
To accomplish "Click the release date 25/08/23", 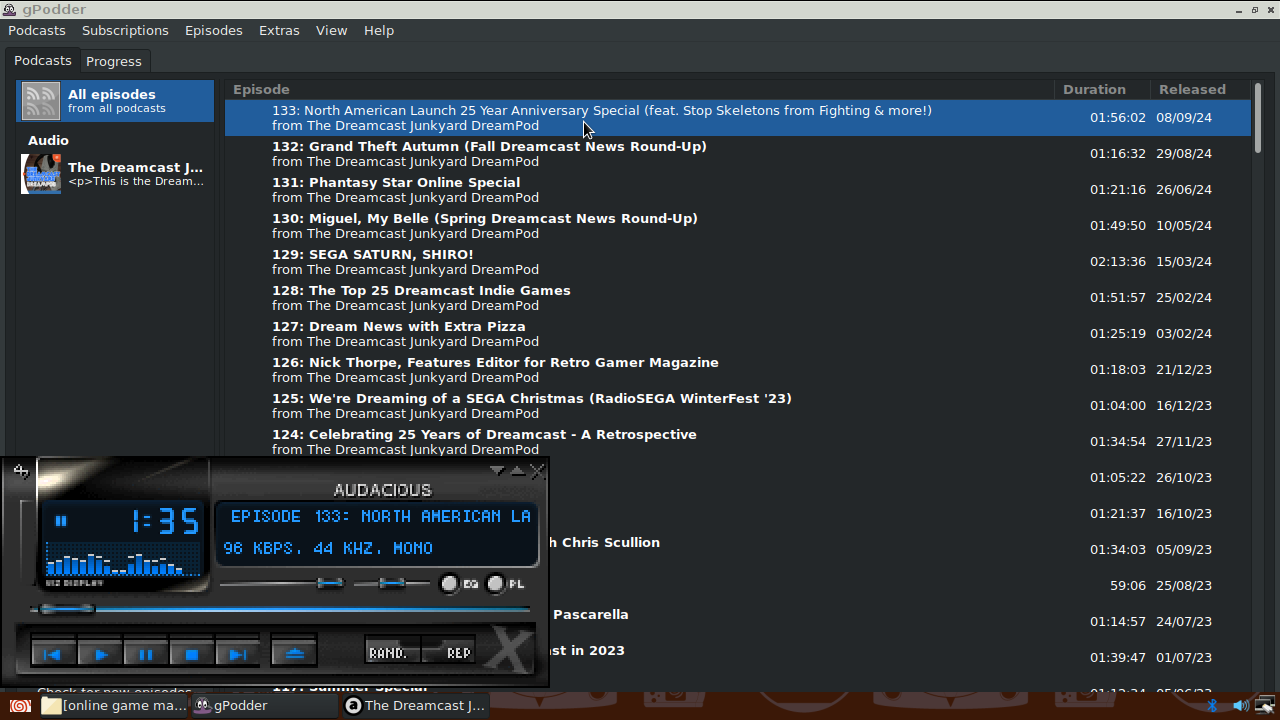I will click(x=1184, y=586).
